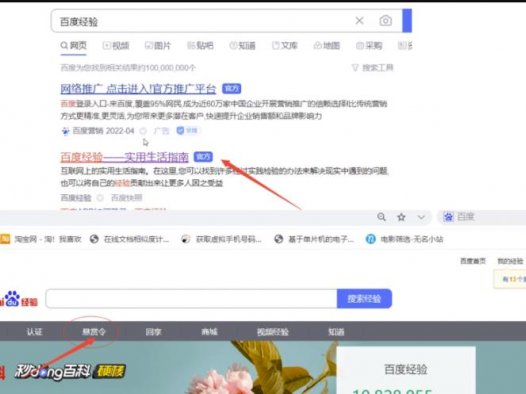Bookmark the page with the star icon

tap(401, 217)
